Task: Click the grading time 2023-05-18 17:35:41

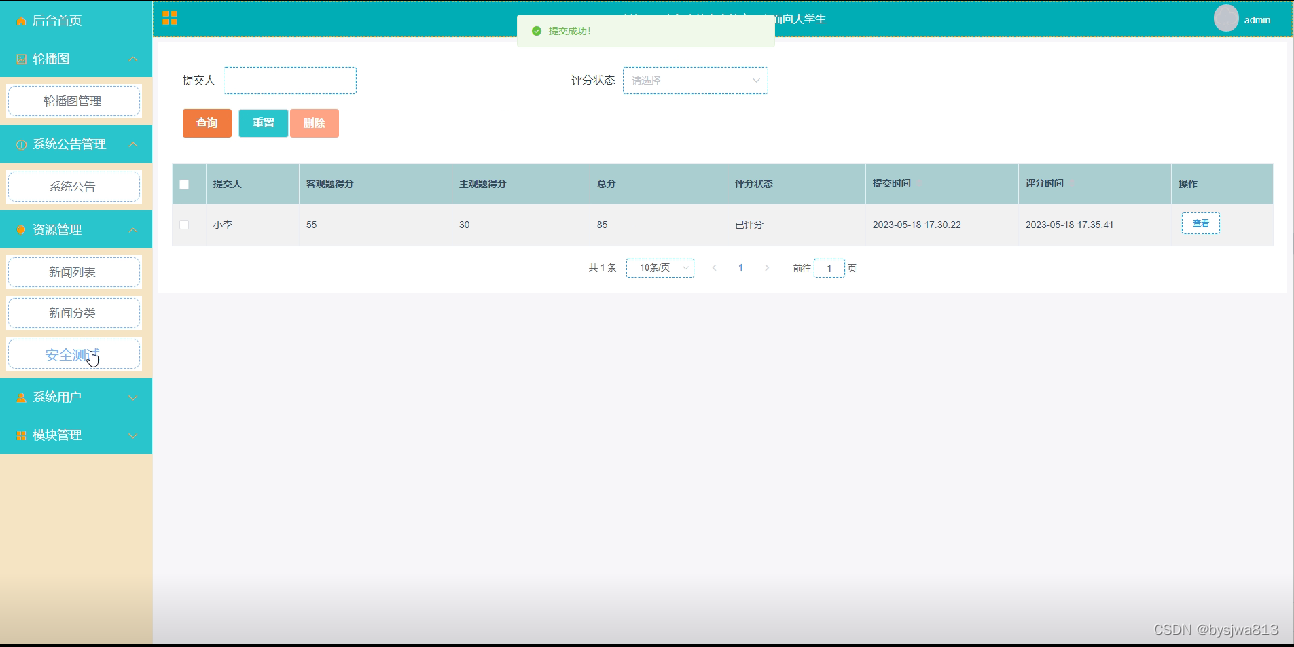Action: pos(1069,225)
